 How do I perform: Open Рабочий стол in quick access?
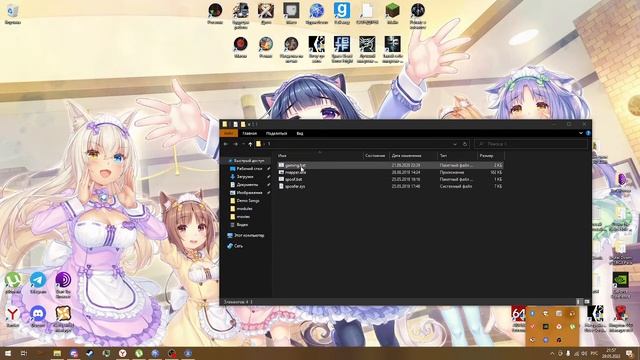click(x=249, y=169)
